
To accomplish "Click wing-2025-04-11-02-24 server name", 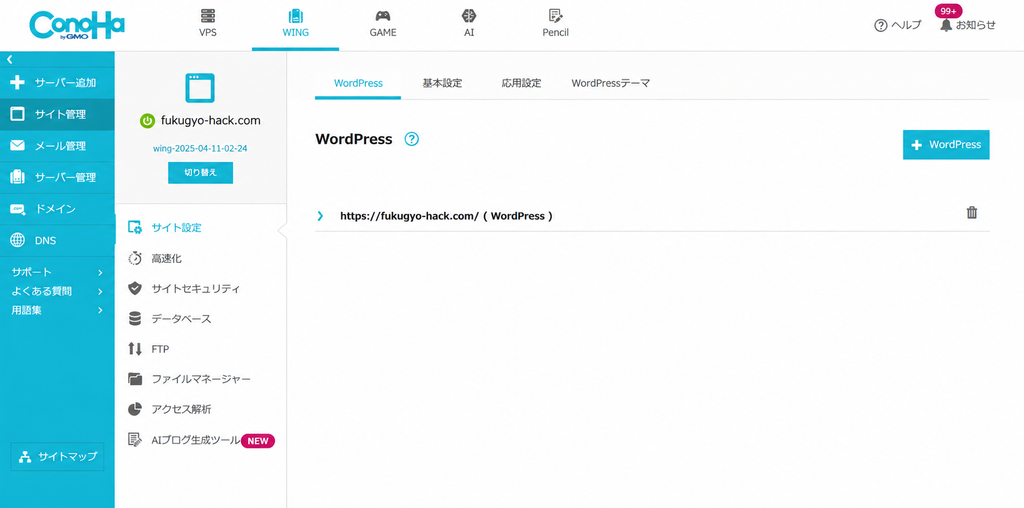I will pos(200,148).
